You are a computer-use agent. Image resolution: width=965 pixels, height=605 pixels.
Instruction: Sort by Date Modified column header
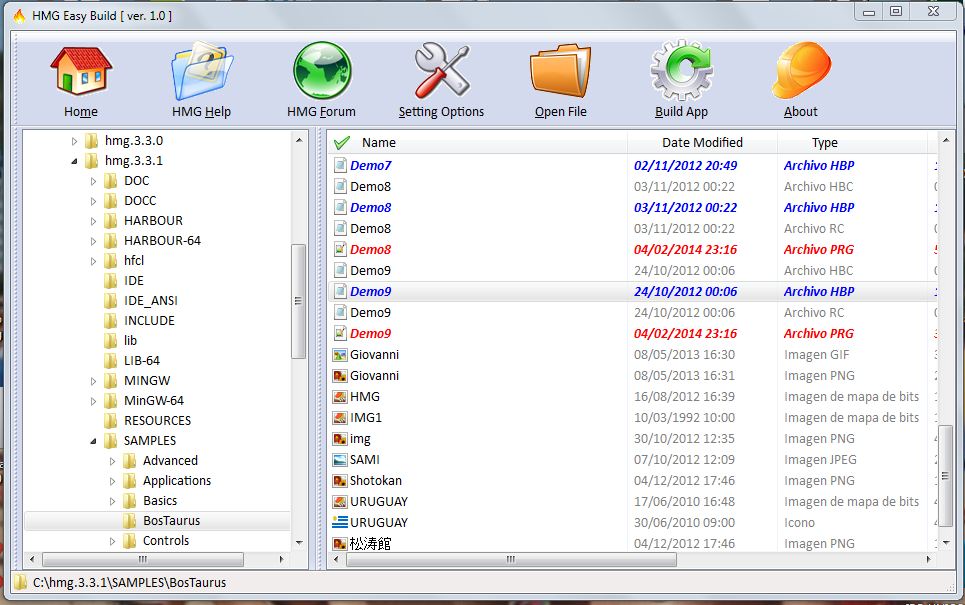coord(702,143)
